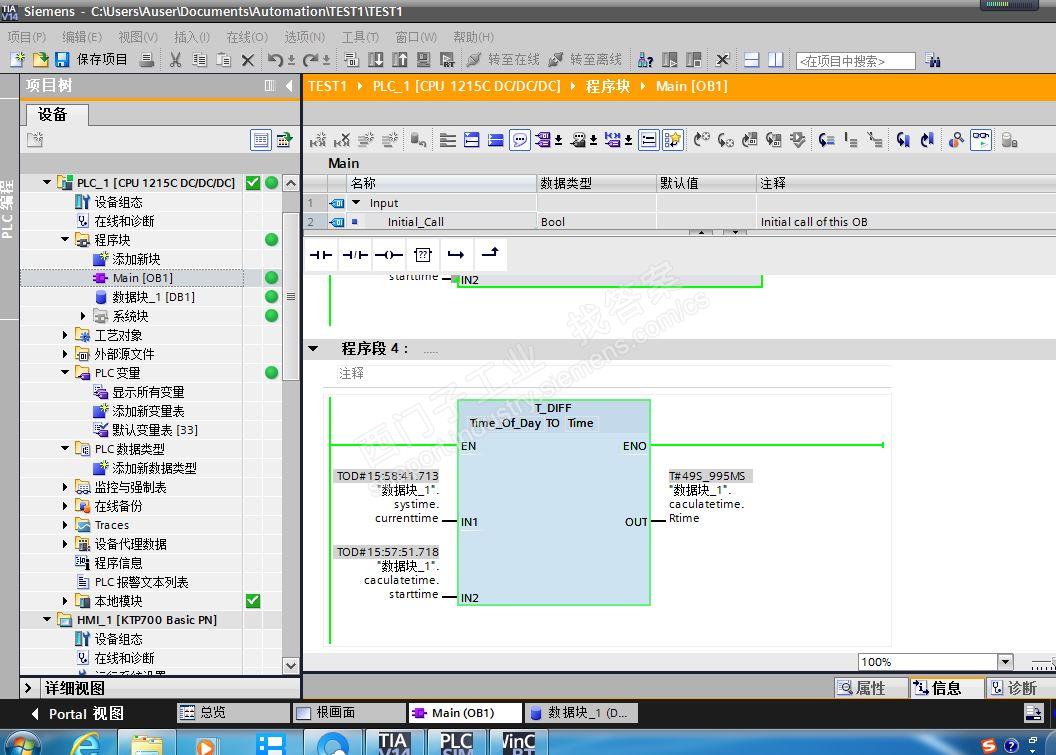Click Go offline button
The width and height of the screenshot is (1056, 755).
click(x=585, y=60)
